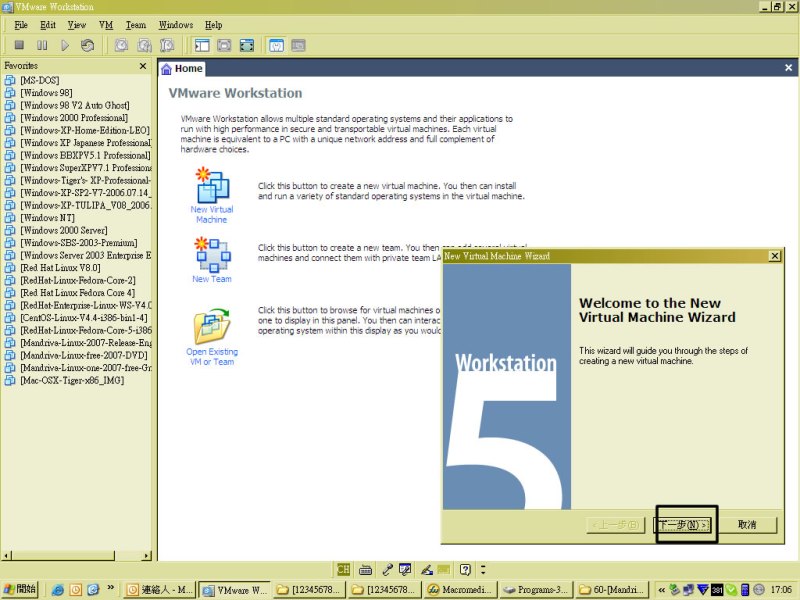Expand hidden quick launch icons chevron

coord(110,588)
